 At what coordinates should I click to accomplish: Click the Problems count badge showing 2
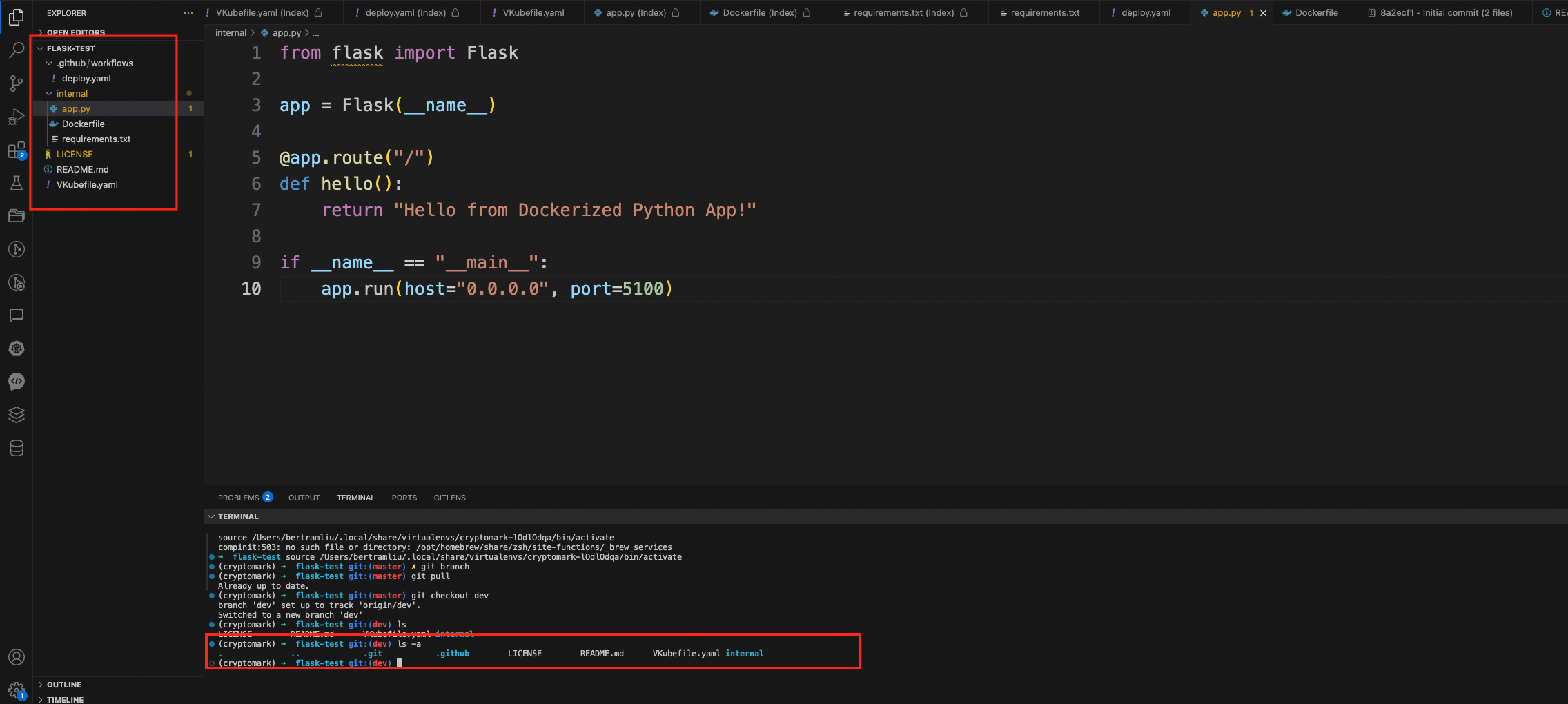268,497
